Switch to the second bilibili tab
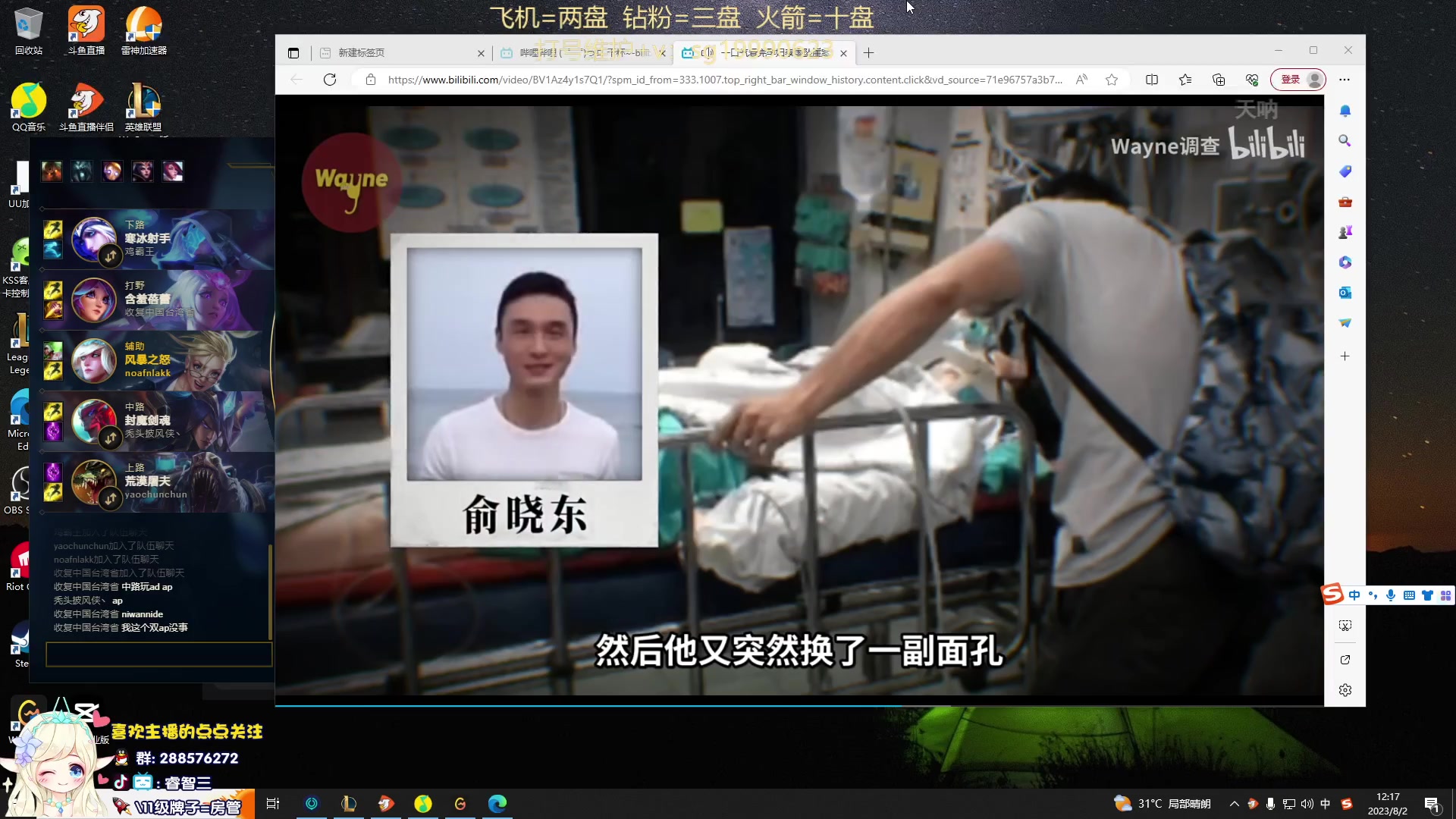This screenshot has width=1456, height=819. [582, 53]
